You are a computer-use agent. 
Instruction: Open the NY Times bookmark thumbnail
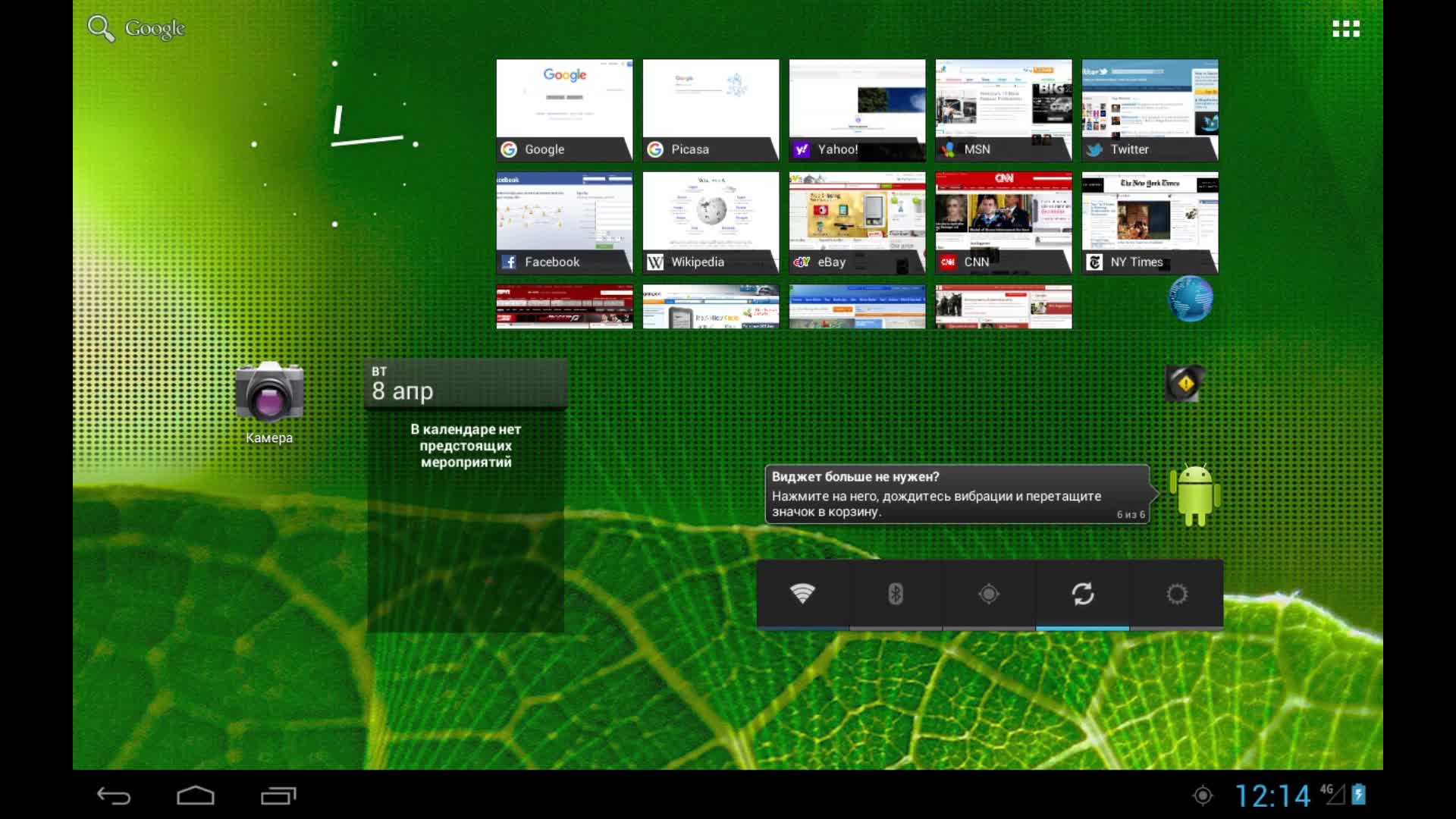pos(1150,223)
